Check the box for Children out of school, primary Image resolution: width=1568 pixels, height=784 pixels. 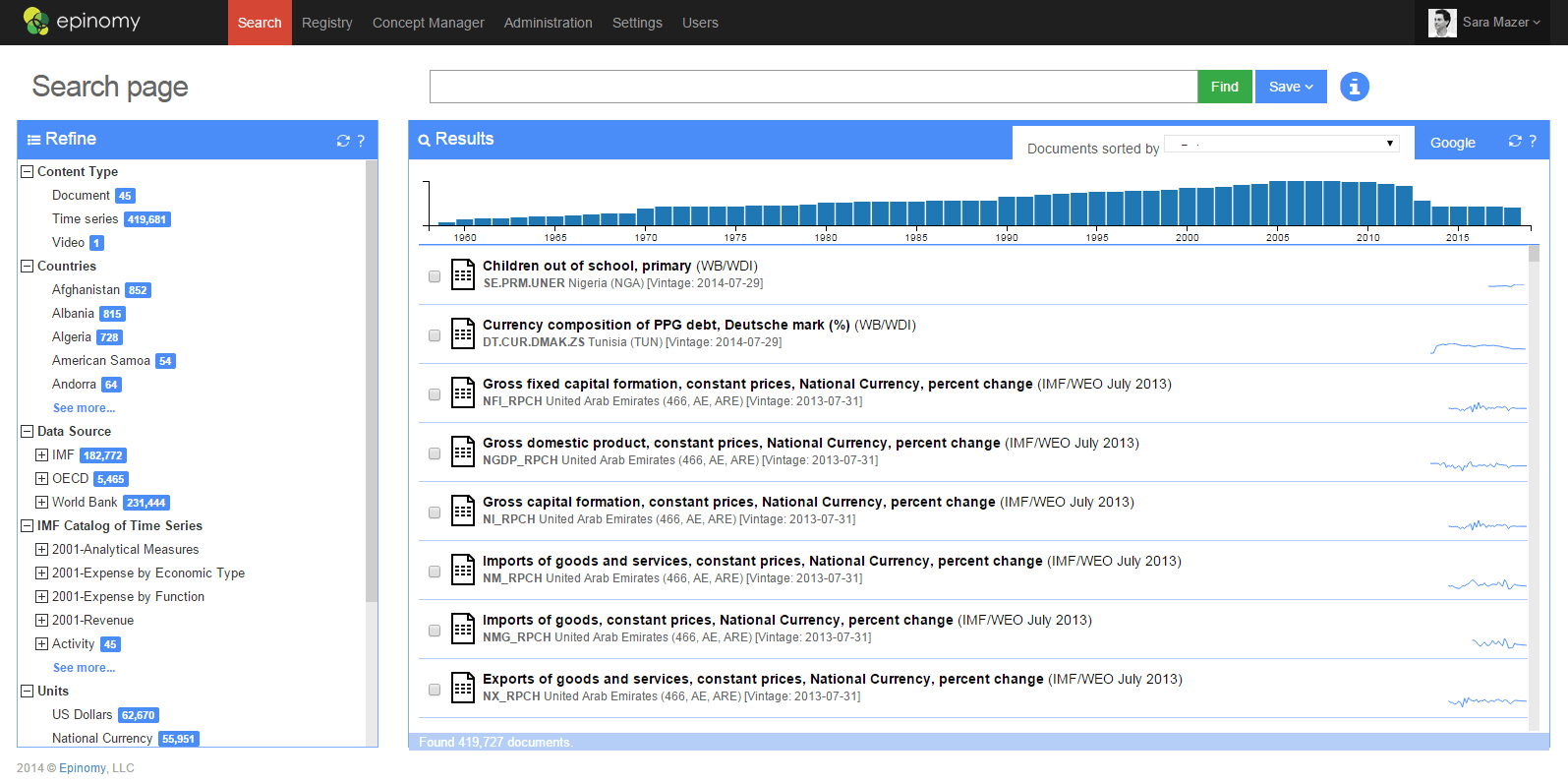click(435, 276)
